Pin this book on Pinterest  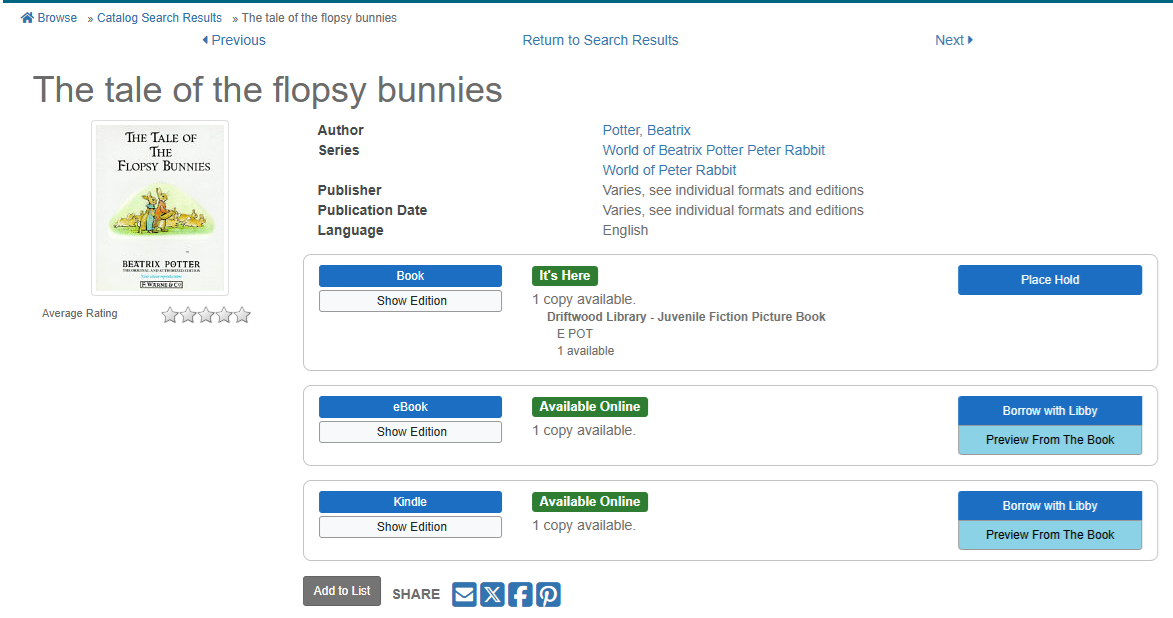548,595
